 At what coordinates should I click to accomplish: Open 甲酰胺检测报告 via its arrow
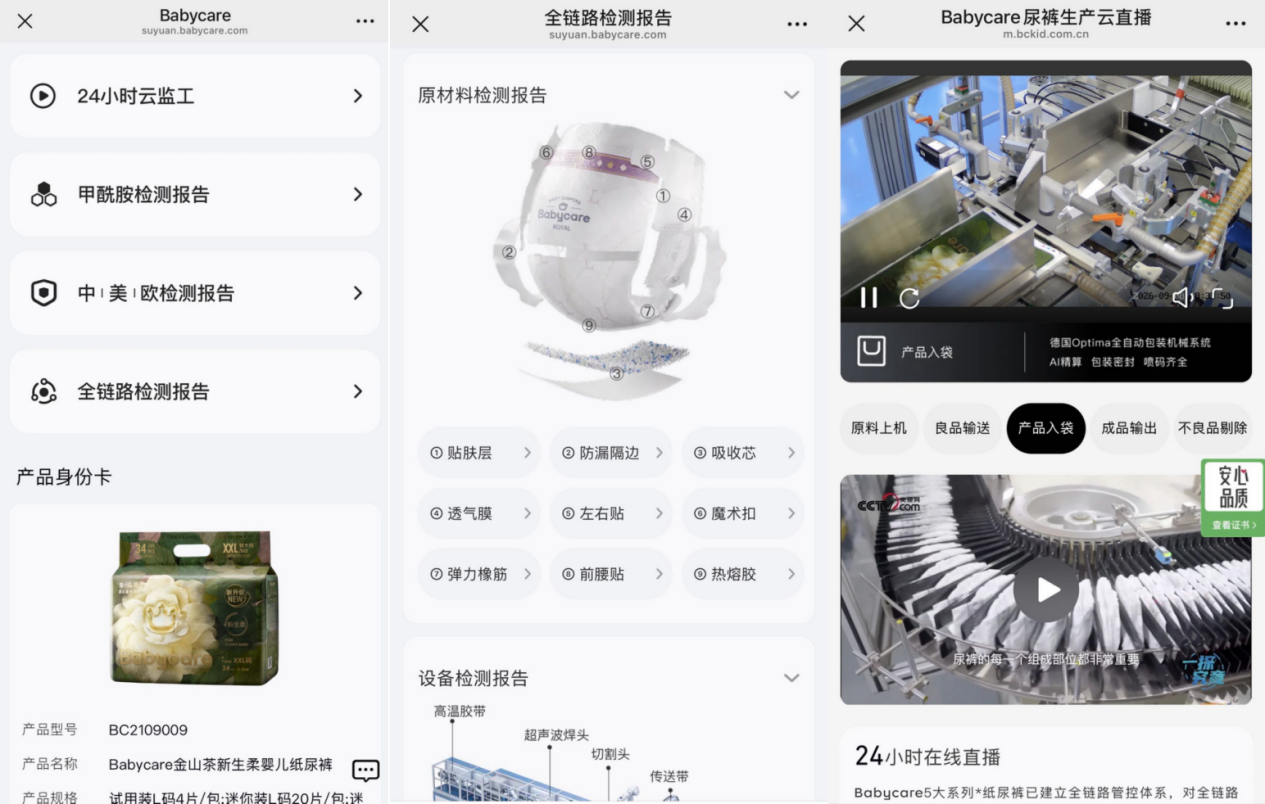pyautogui.click(x=357, y=194)
